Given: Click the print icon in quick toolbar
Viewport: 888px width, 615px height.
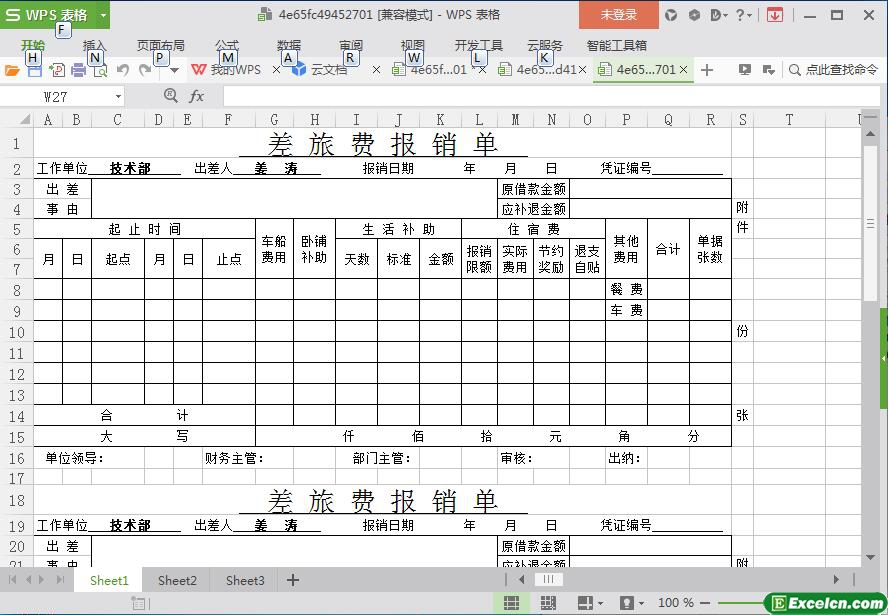Looking at the screenshot, I should click(x=78, y=70).
